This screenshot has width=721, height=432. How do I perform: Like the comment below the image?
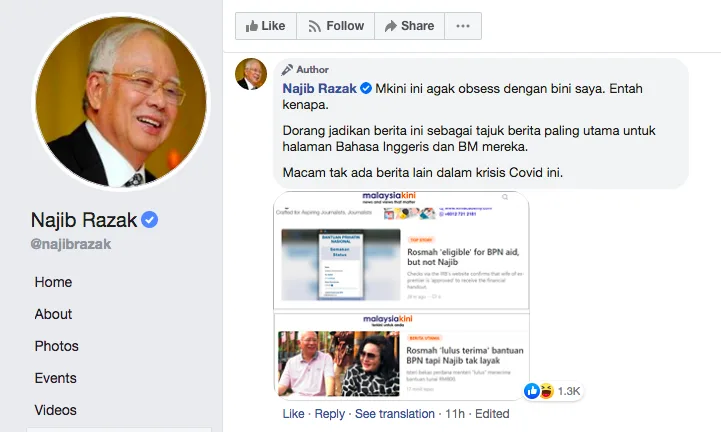[x=293, y=414]
